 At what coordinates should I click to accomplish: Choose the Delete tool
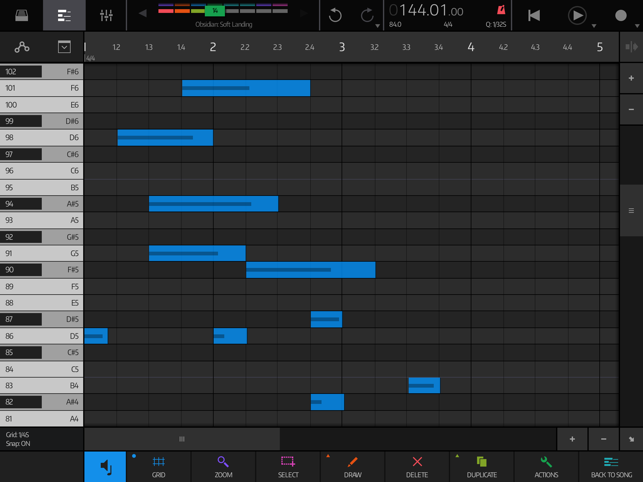(417, 466)
